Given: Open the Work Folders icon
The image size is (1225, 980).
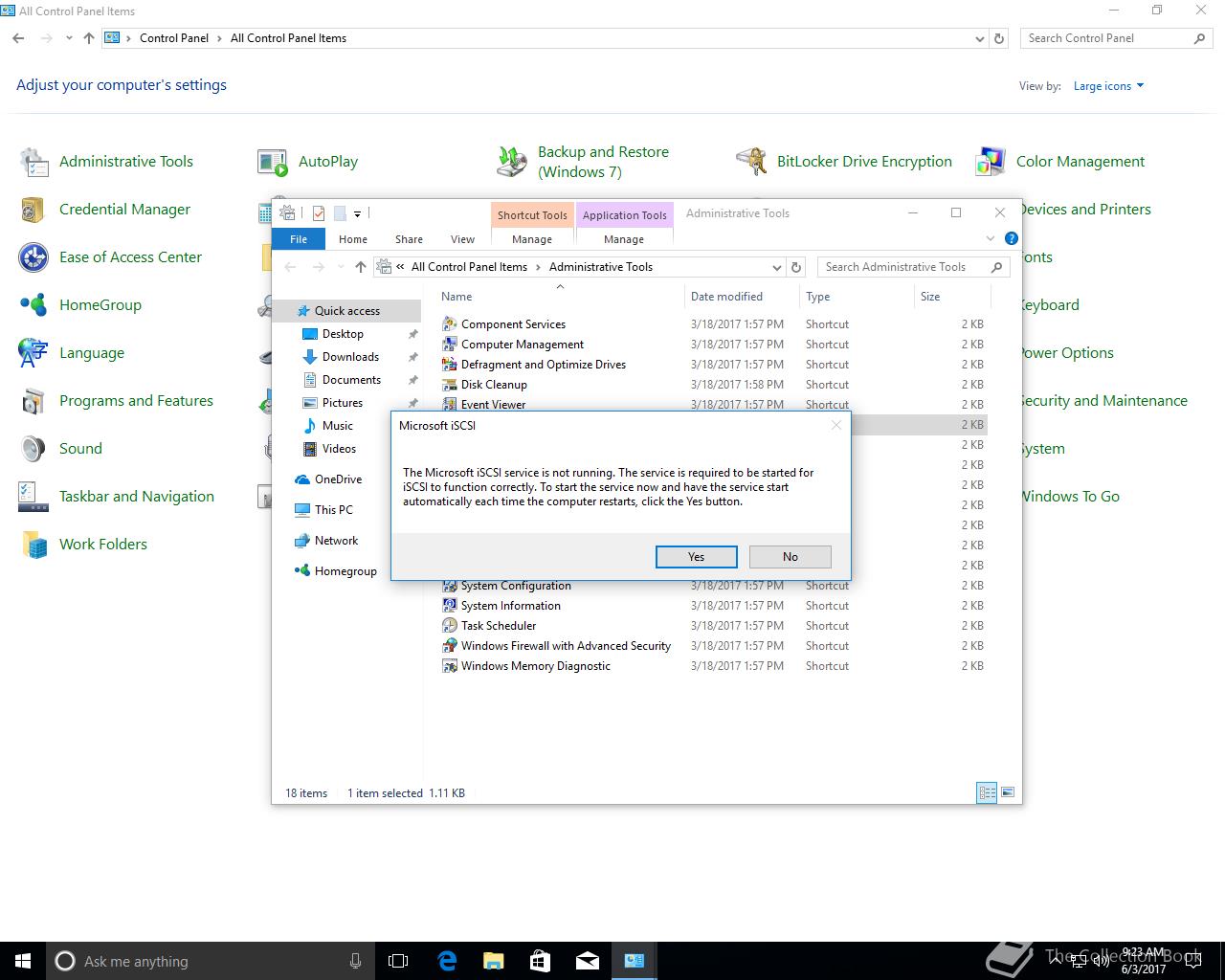Looking at the screenshot, I should point(34,545).
